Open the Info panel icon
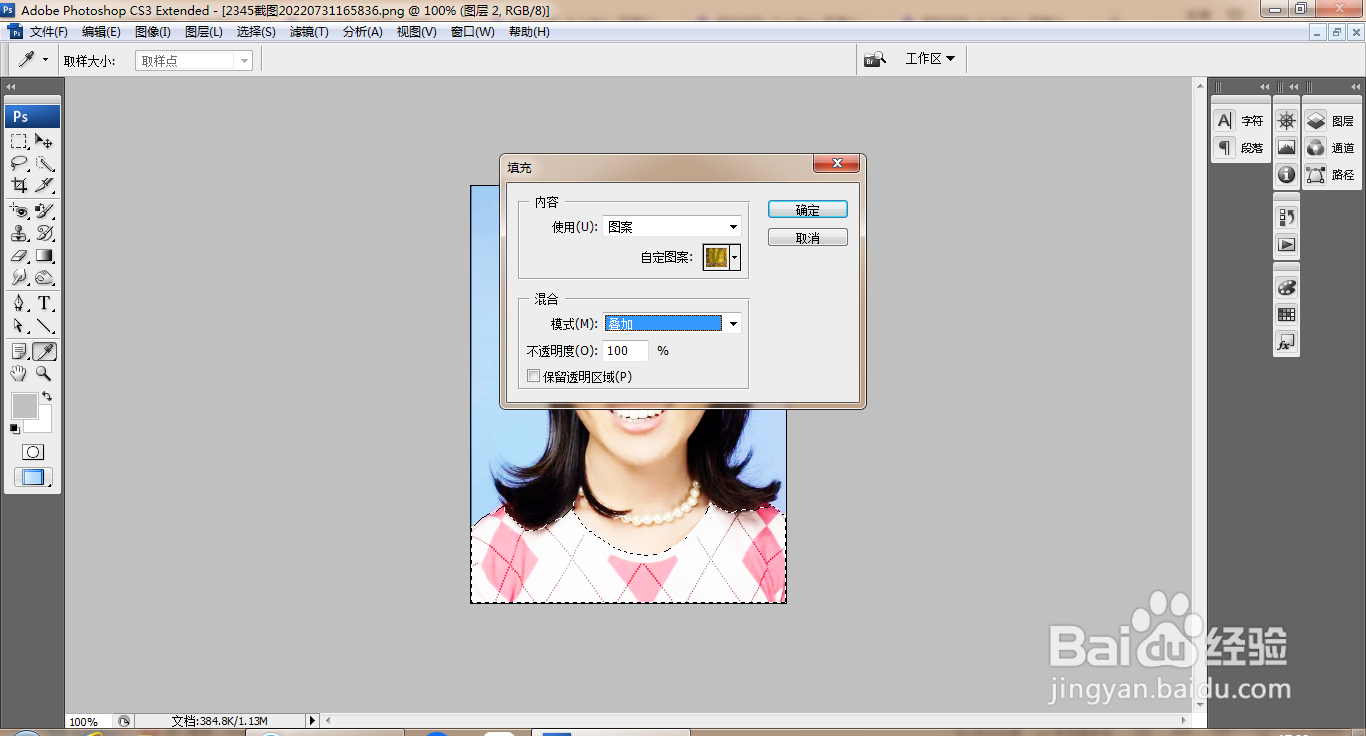Image resolution: width=1366 pixels, height=736 pixels. click(x=1286, y=175)
